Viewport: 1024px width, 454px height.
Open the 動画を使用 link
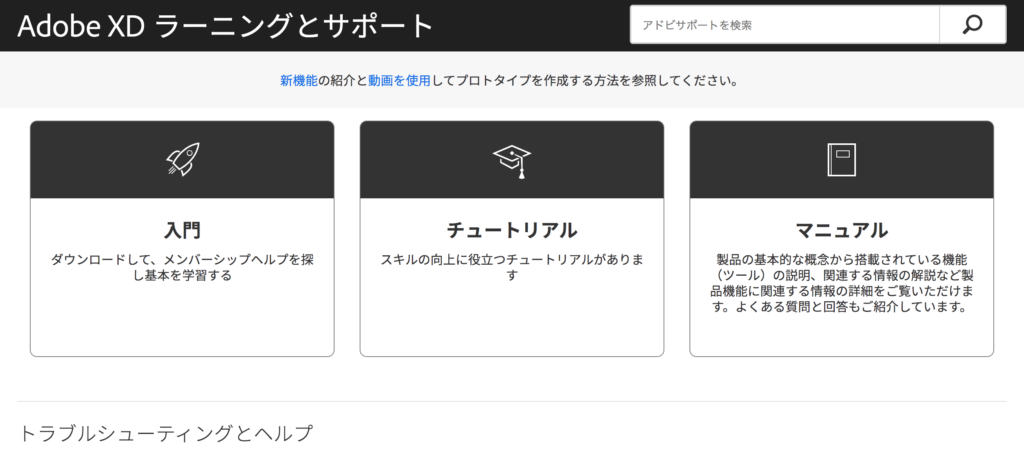pyautogui.click(x=399, y=82)
